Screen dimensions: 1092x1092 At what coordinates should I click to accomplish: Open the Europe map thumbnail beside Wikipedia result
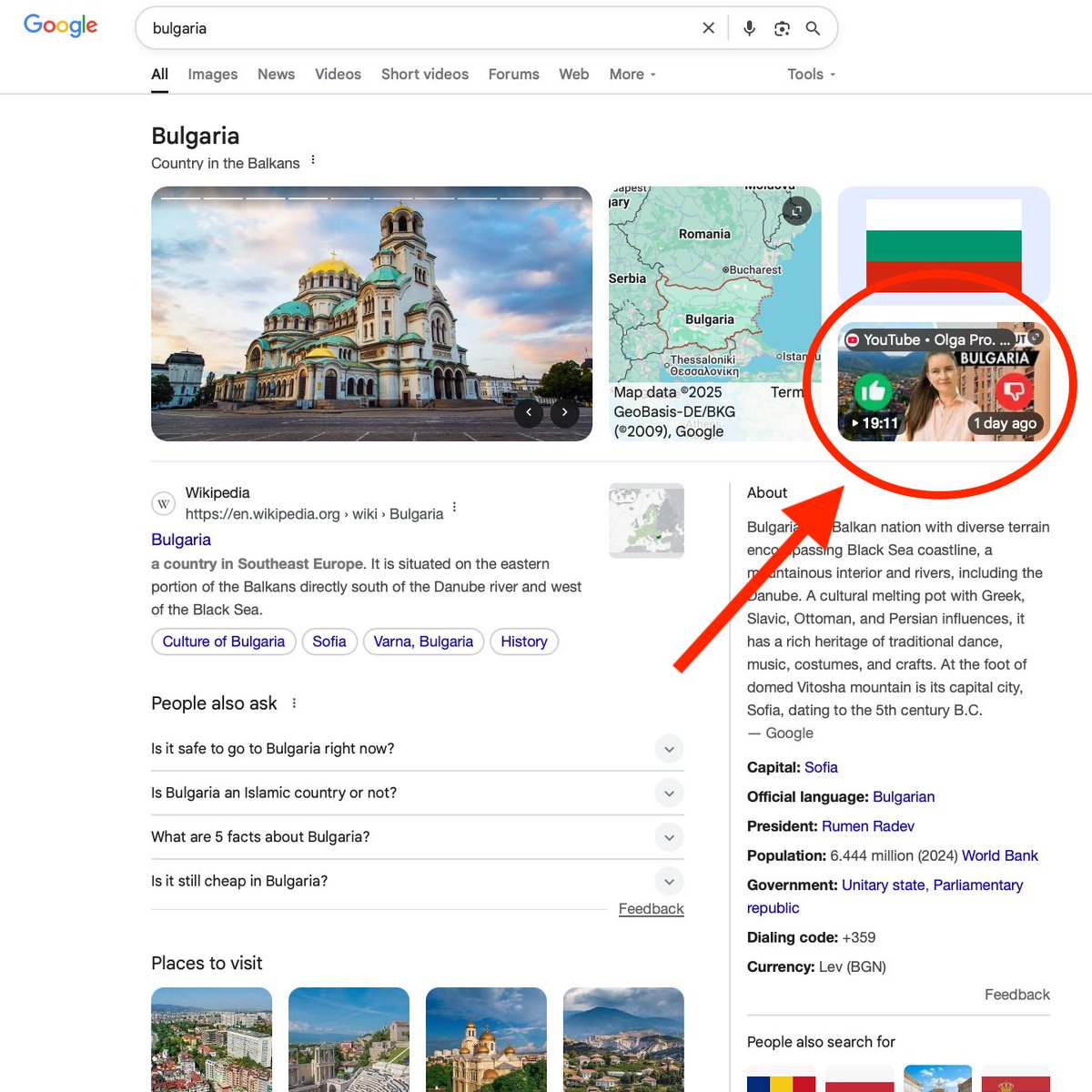[646, 521]
